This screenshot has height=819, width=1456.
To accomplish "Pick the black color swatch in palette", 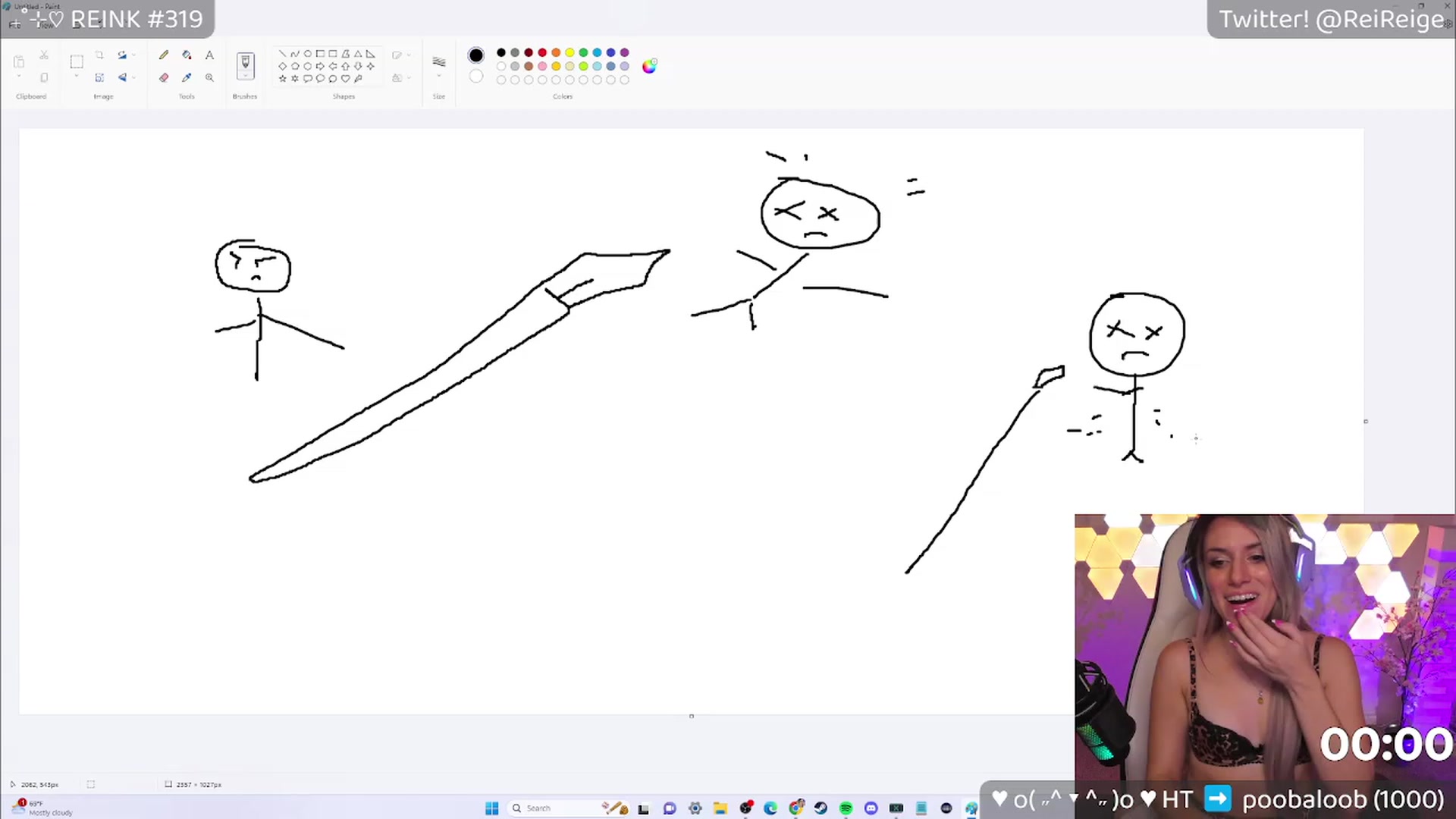I will point(500,52).
